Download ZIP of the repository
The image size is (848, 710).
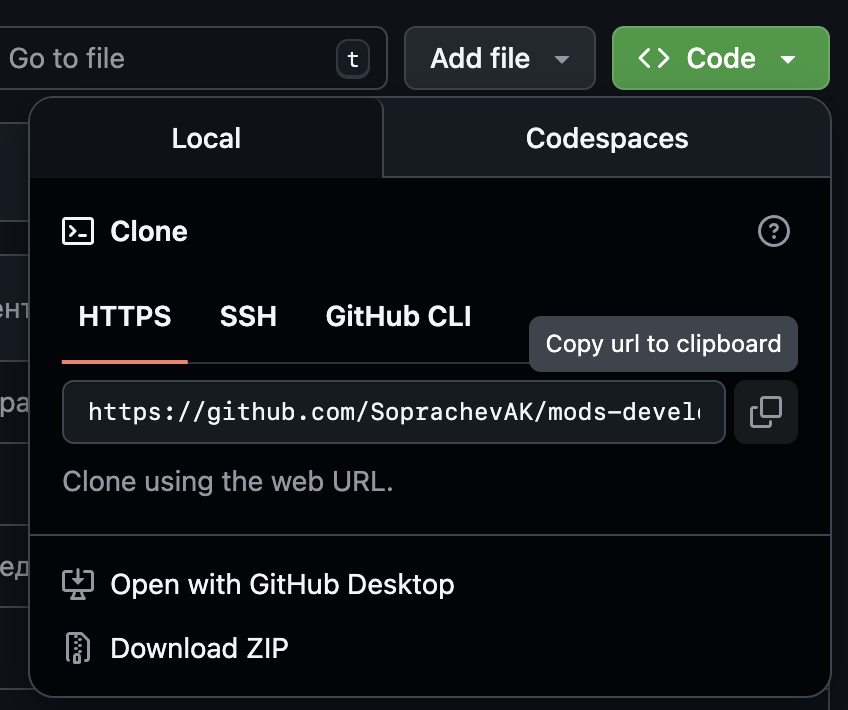199,648
